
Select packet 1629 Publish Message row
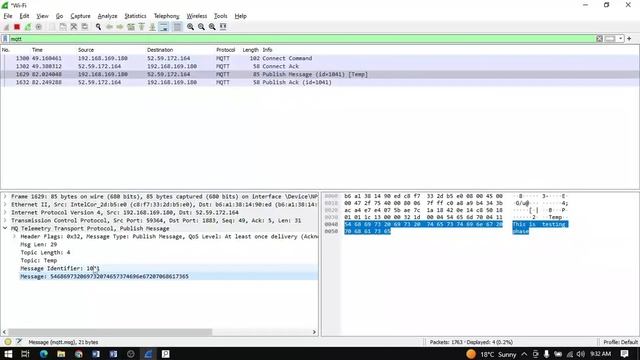320,74
